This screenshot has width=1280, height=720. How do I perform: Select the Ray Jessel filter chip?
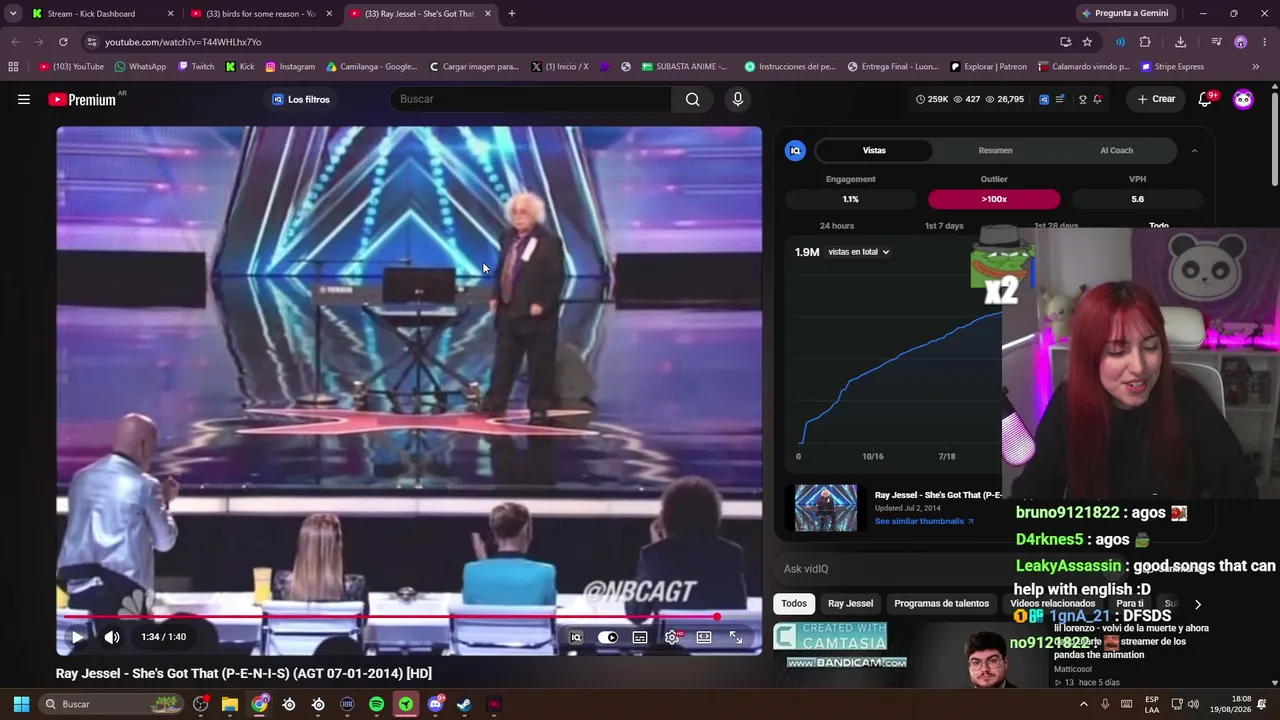point(850,604)
